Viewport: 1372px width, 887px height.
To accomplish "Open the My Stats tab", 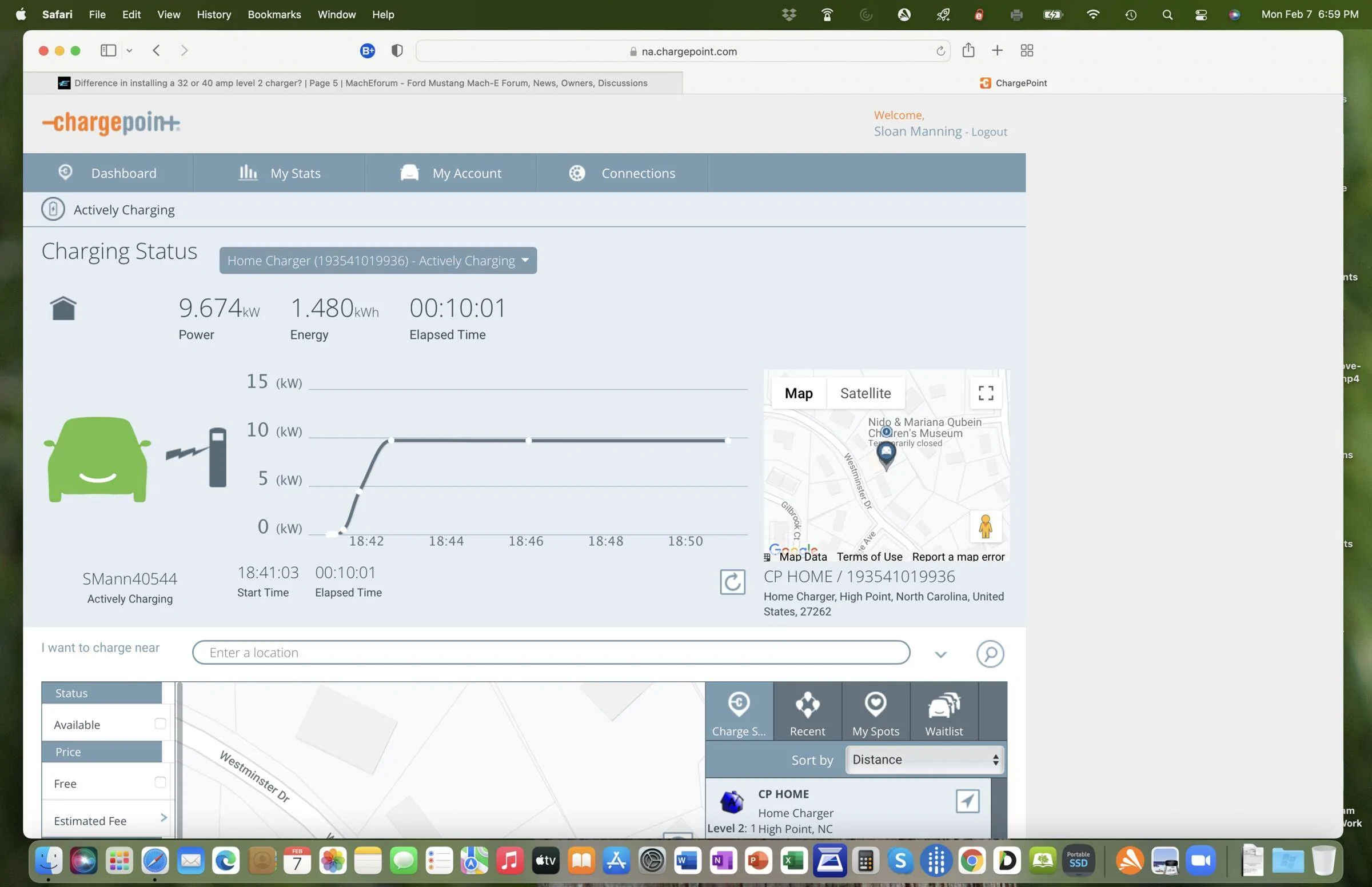I will pyautogui.click(x=279, y=173).
